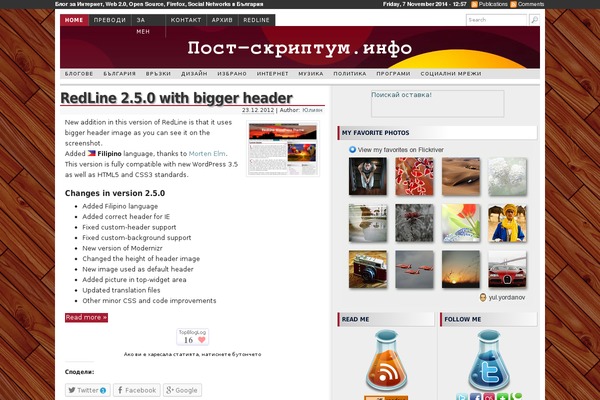
Task: Open the ПРЕВОДИ navigation item
Action: tap(110, 20)
